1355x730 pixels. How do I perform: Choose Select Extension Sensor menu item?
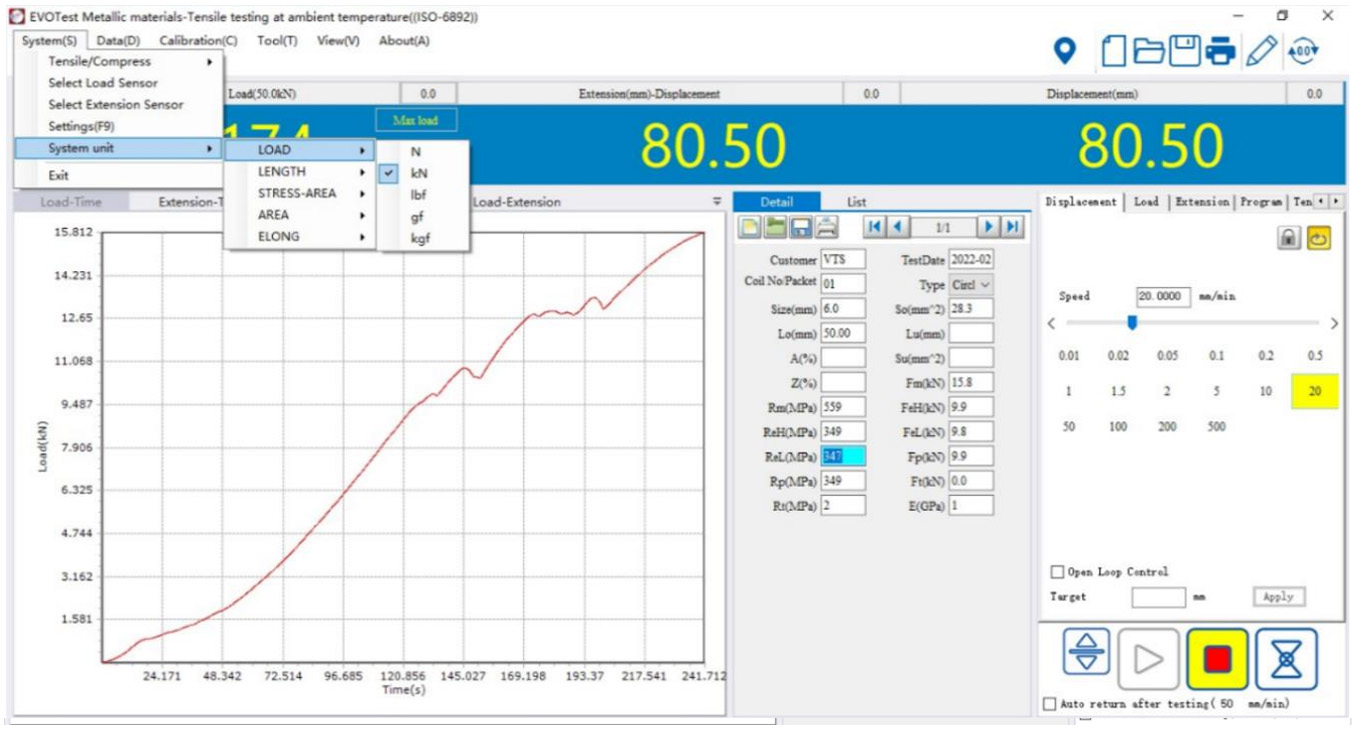pyautogui.click(x=119, y=104)
